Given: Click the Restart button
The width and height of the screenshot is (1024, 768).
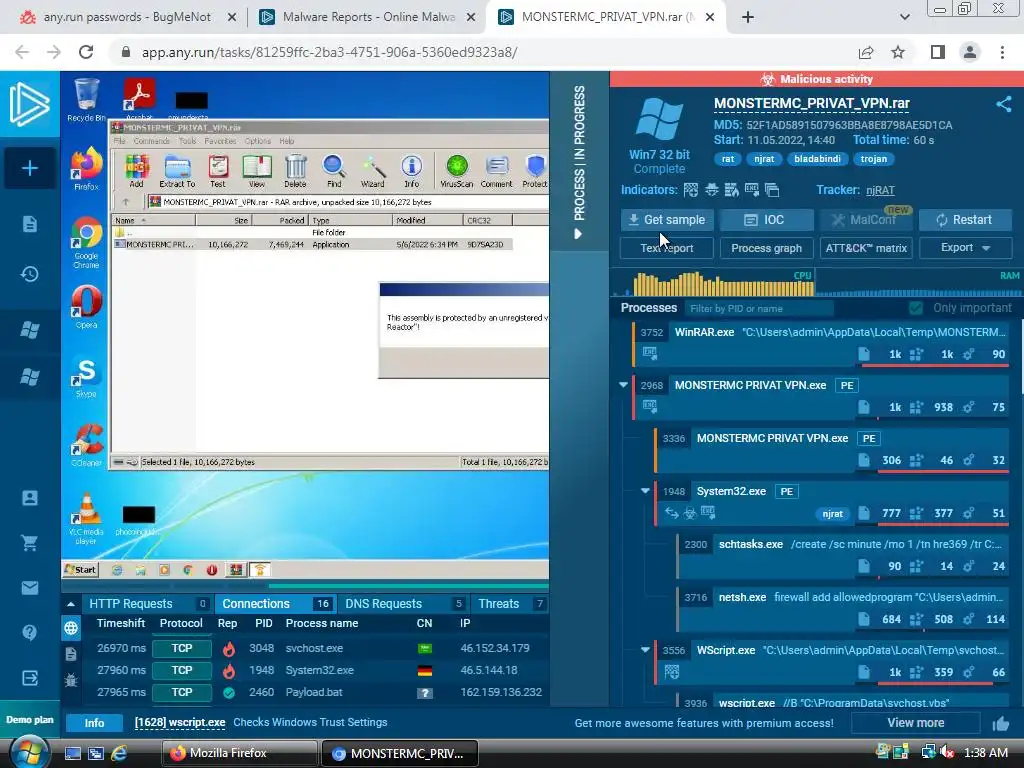Looking at the screenshot, I should tap(965, 220).
